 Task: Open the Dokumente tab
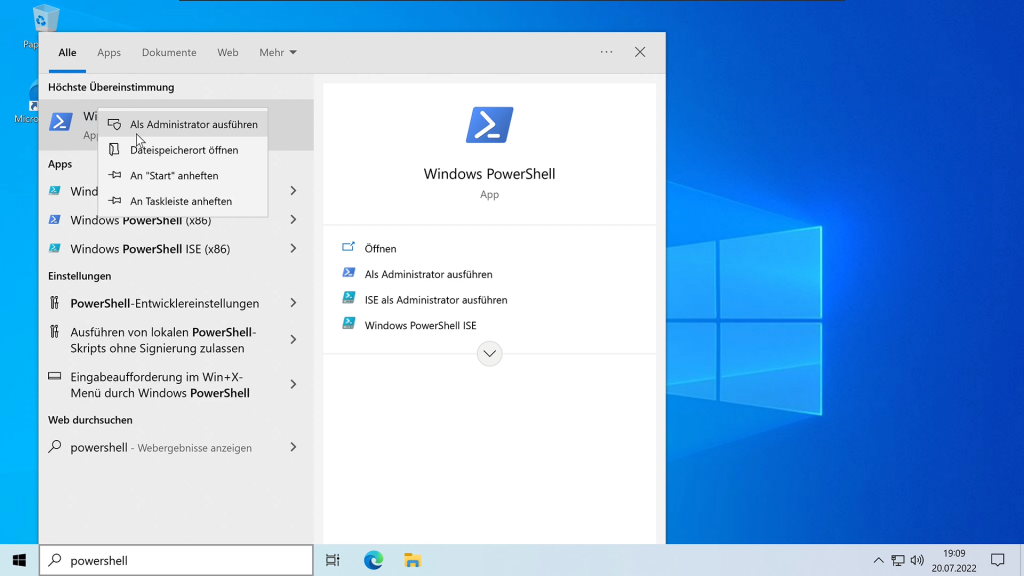tap(169, 52)
